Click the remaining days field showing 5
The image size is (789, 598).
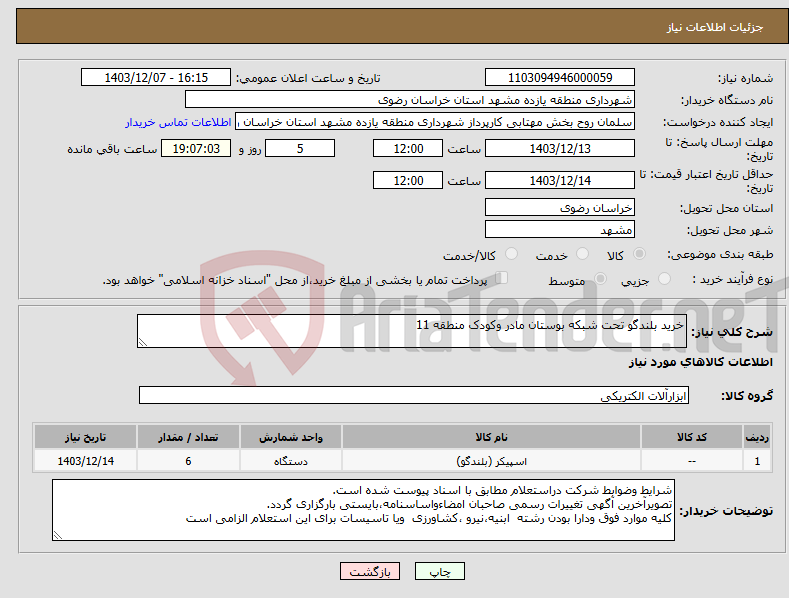tap(300, 148)
